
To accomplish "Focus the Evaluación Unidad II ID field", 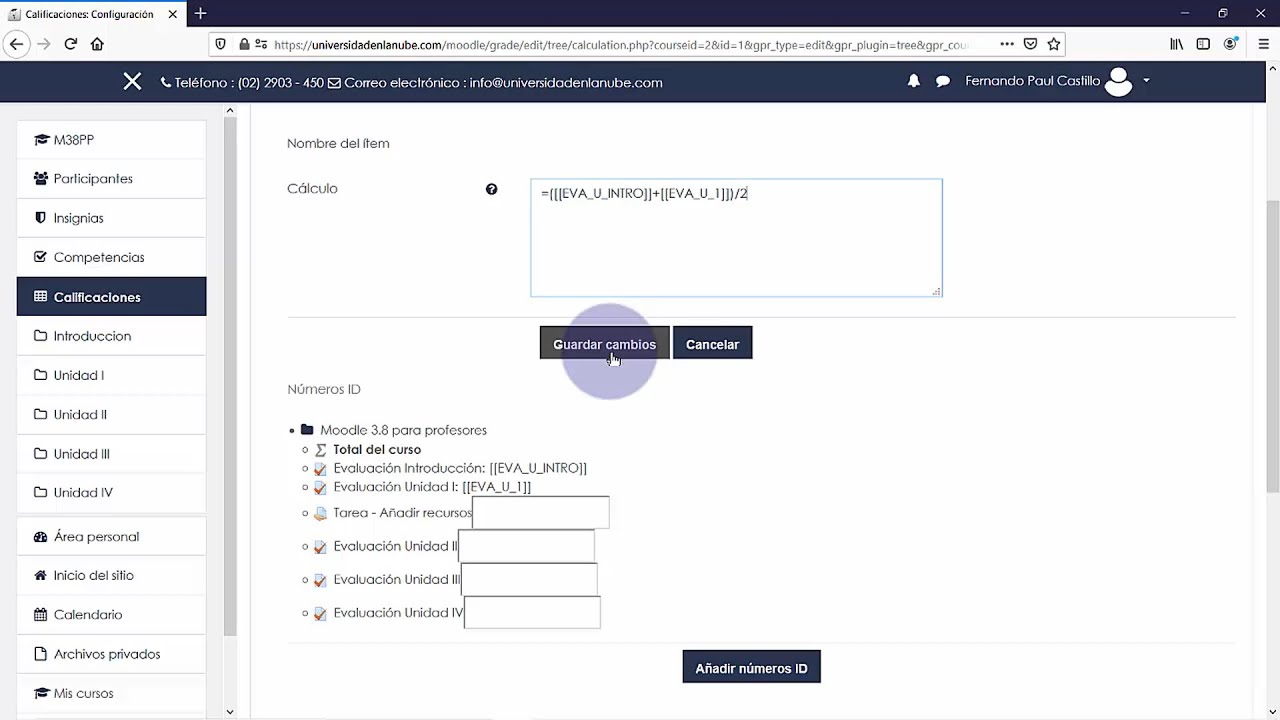I will coord(526,546).
